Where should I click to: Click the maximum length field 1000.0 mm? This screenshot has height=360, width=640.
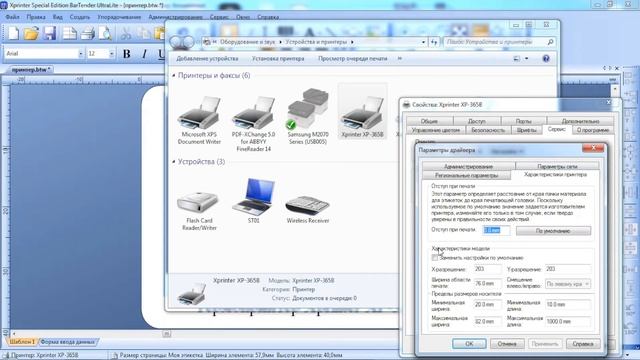point(568,321)
